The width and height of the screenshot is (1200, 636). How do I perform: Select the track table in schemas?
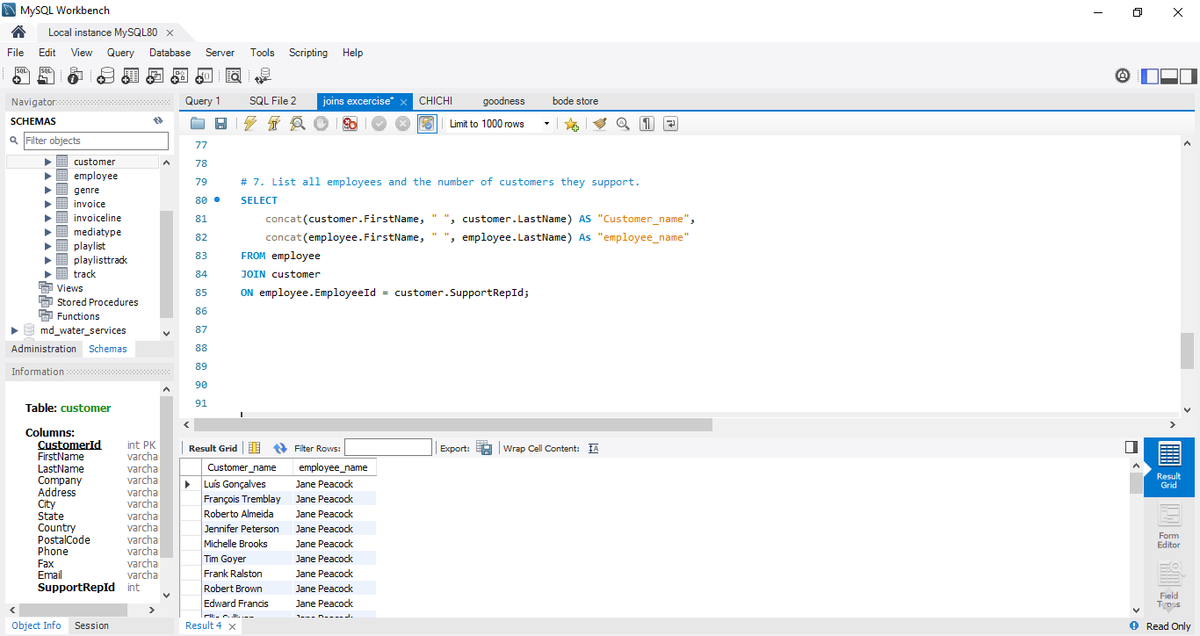pyautogui.click(x=84, y=274)
